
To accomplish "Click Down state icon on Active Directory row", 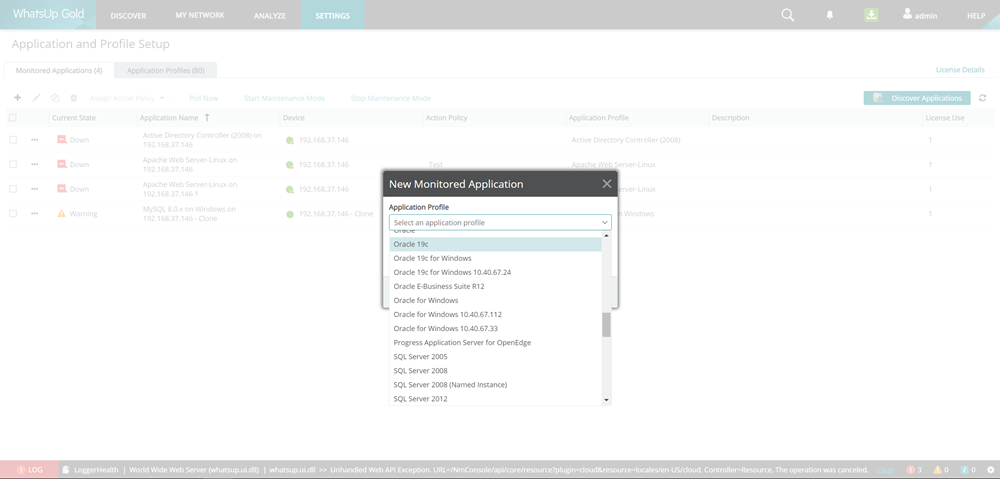I will [x=62, y=140].
